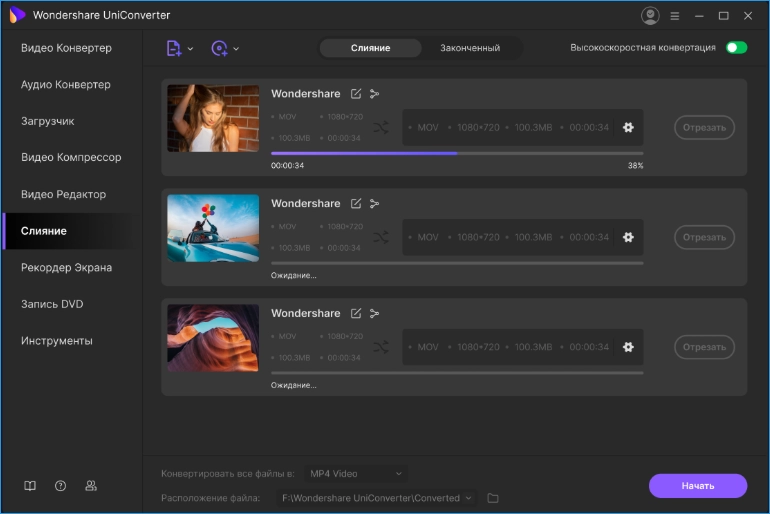Click the Wondershare UniConverter logo
Viewport: 770px width, 514px height.
pos(17,15)
